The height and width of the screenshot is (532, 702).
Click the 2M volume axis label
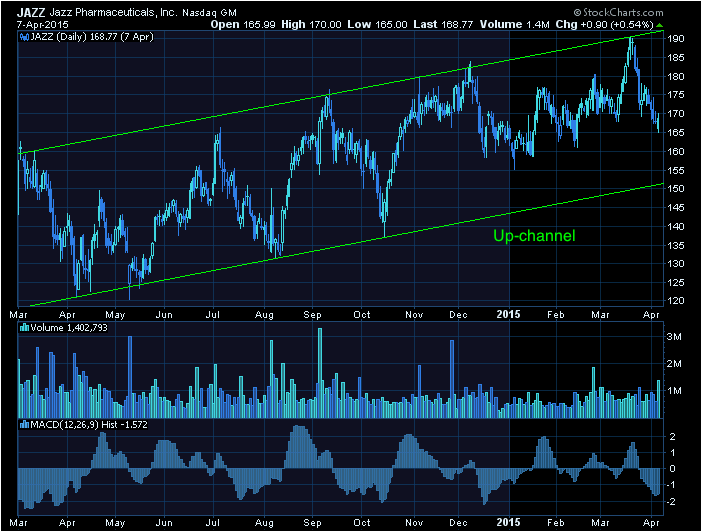[x=674, y=364]
